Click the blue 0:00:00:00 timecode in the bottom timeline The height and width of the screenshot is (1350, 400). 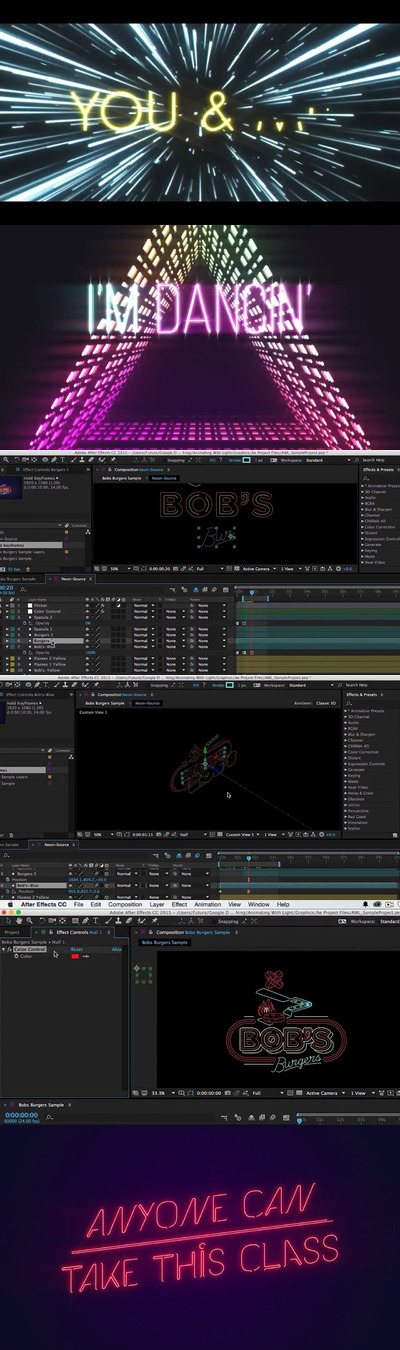tap(21, 1113)
